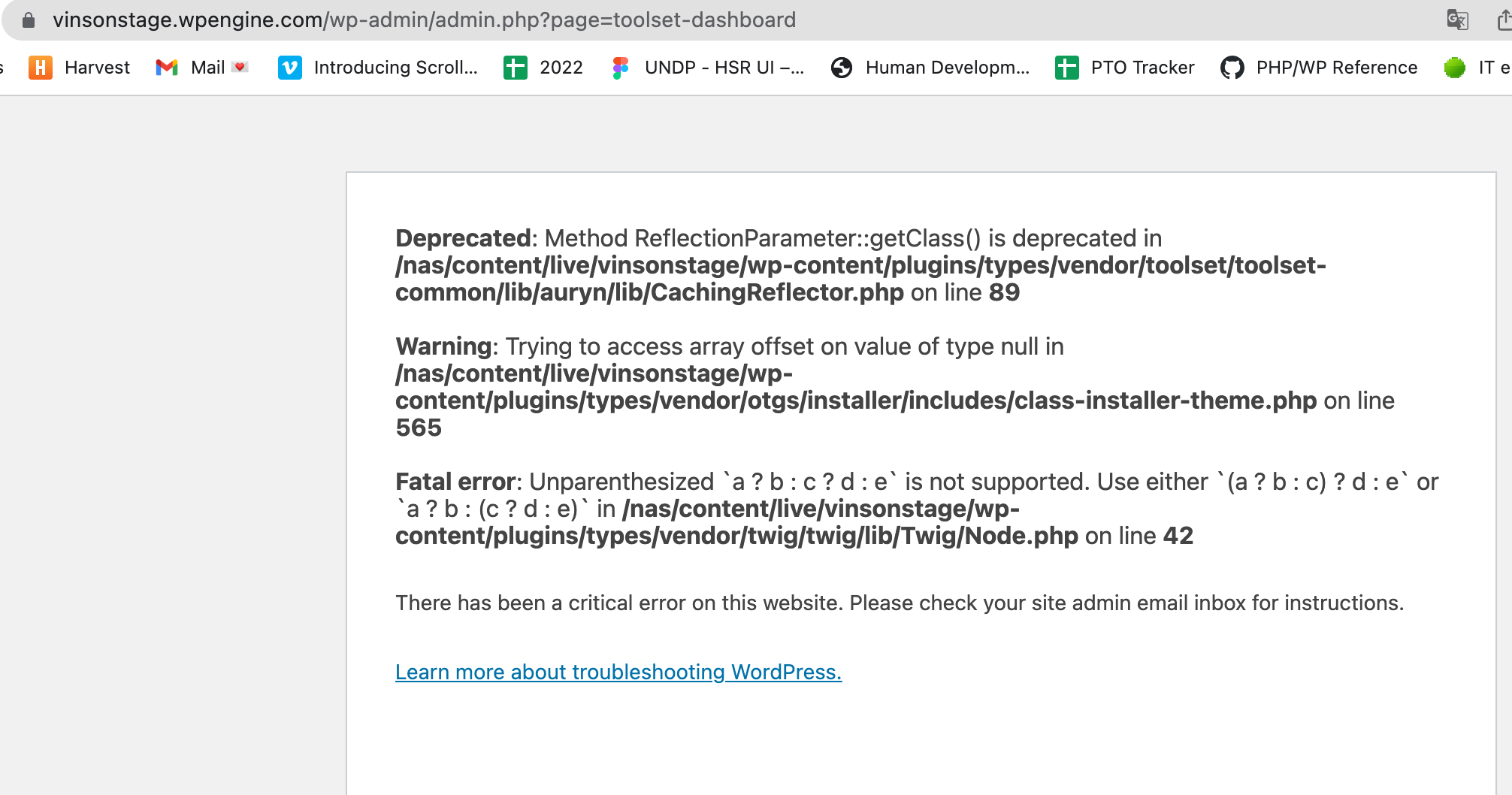
Task: Open the GitHub PHP/WP Reference bookmark icon
Action: pos(1232,68)
